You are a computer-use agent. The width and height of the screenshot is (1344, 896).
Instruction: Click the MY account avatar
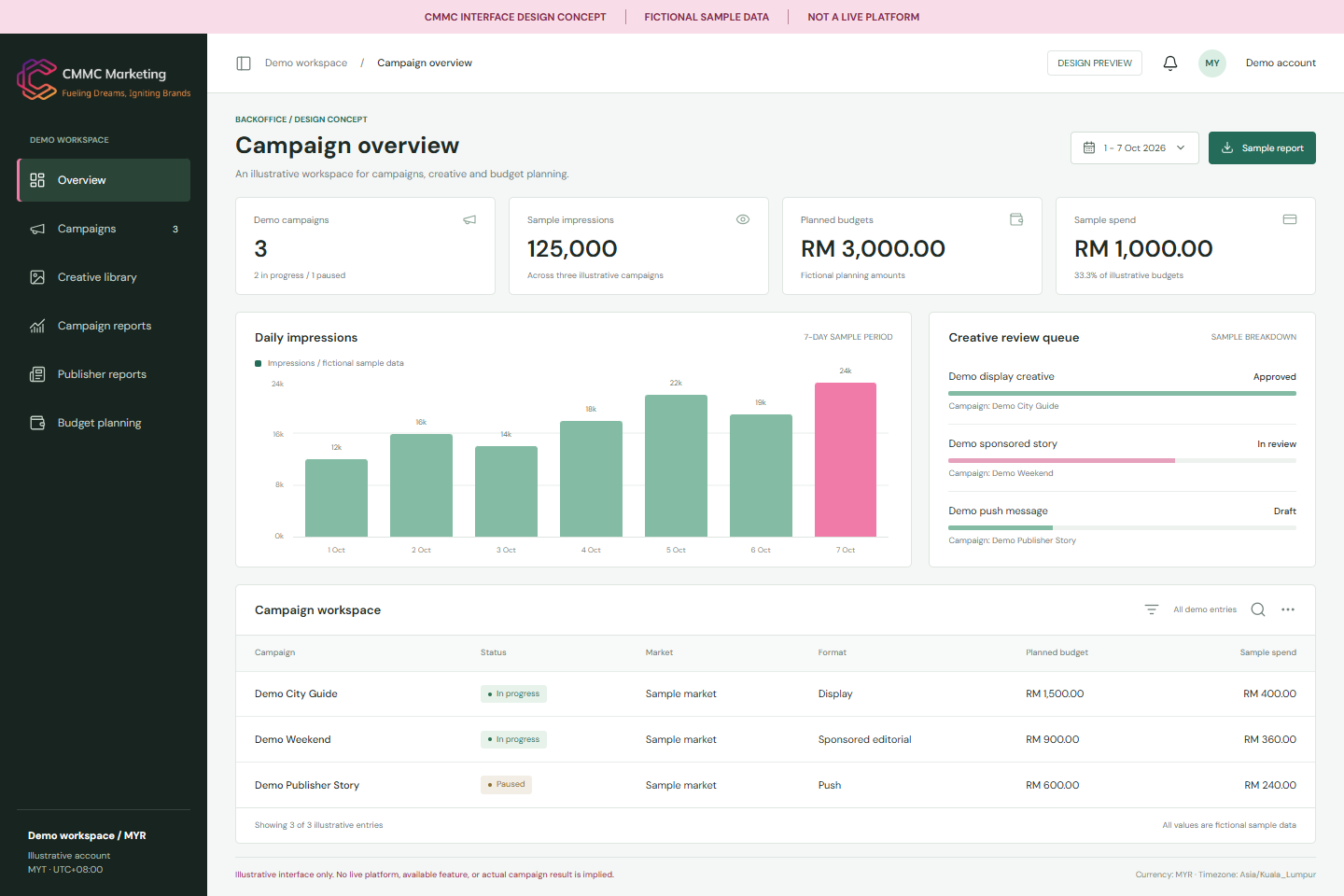[1212, 63]
